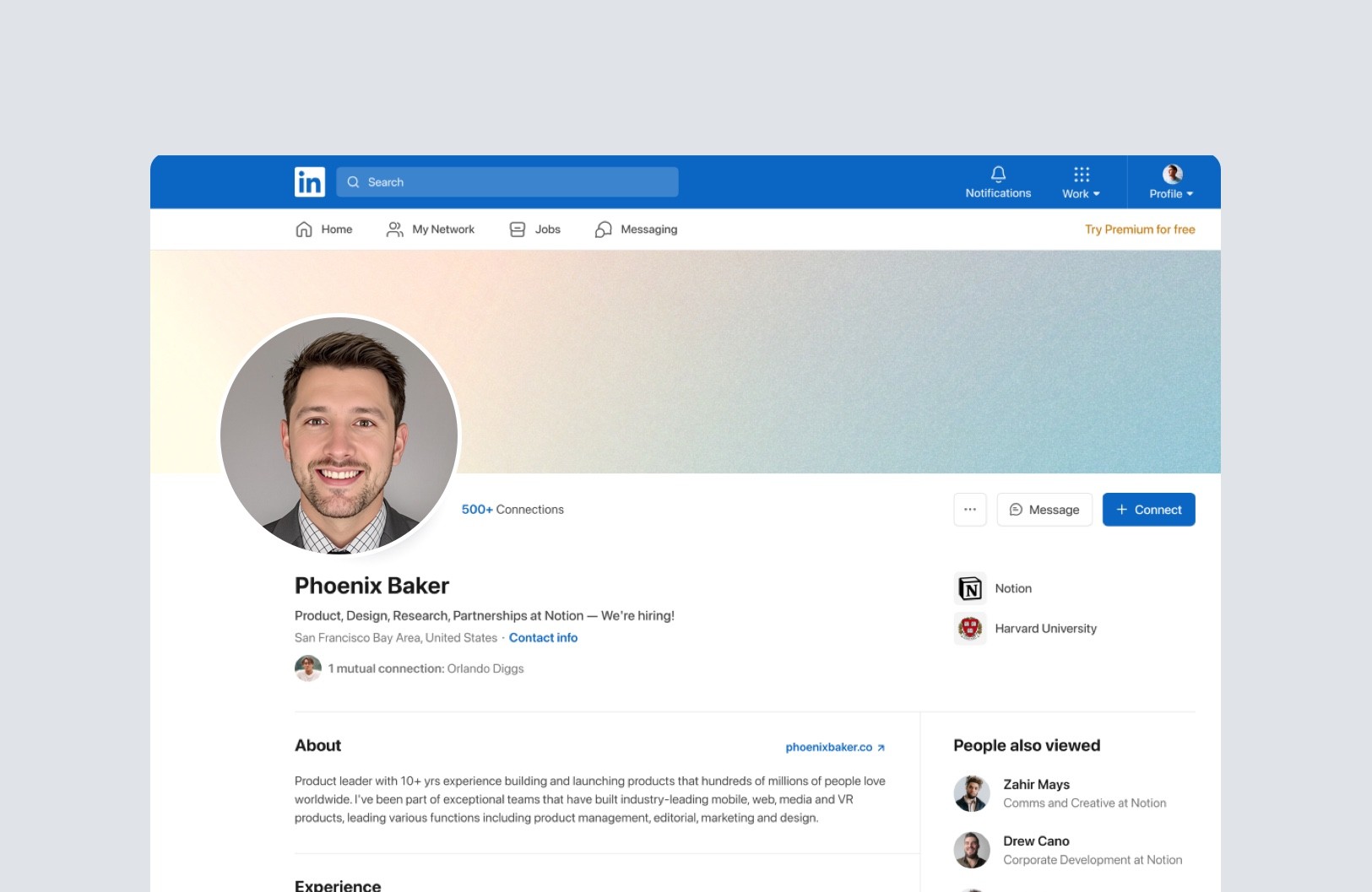Screen dimensions: 1372x892
Task: Click external arrow icon beside phoenixbaker.co
Action: [x=881, y=748]
